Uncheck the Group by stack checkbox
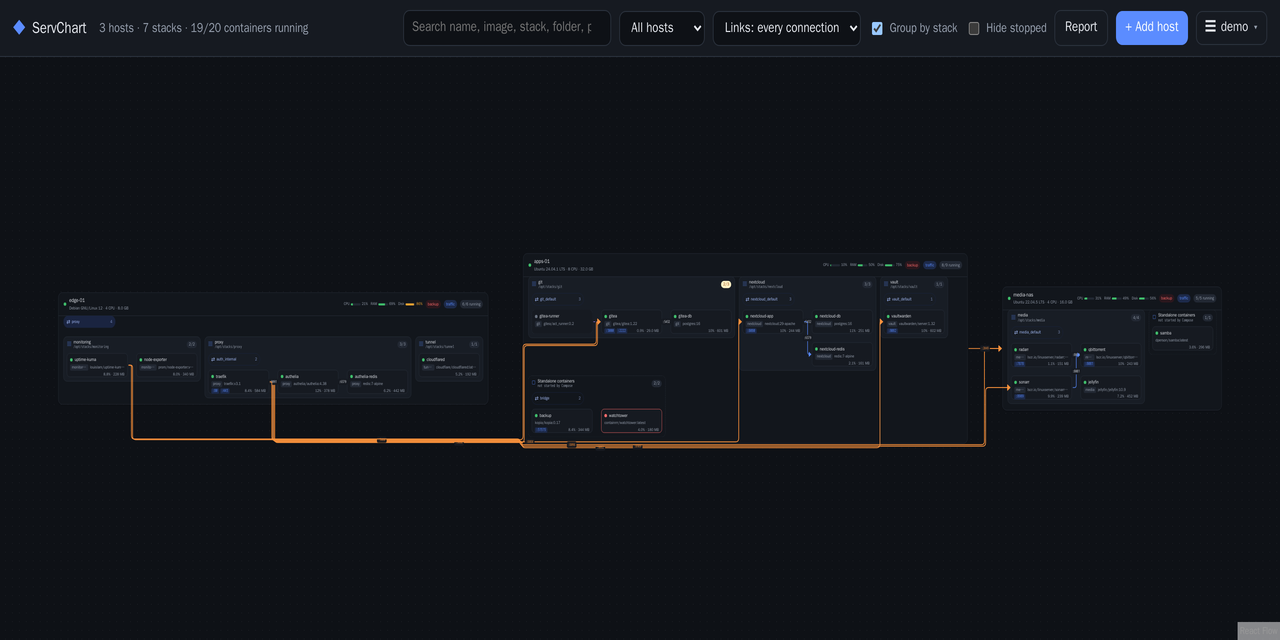 (x=877, y=28)
